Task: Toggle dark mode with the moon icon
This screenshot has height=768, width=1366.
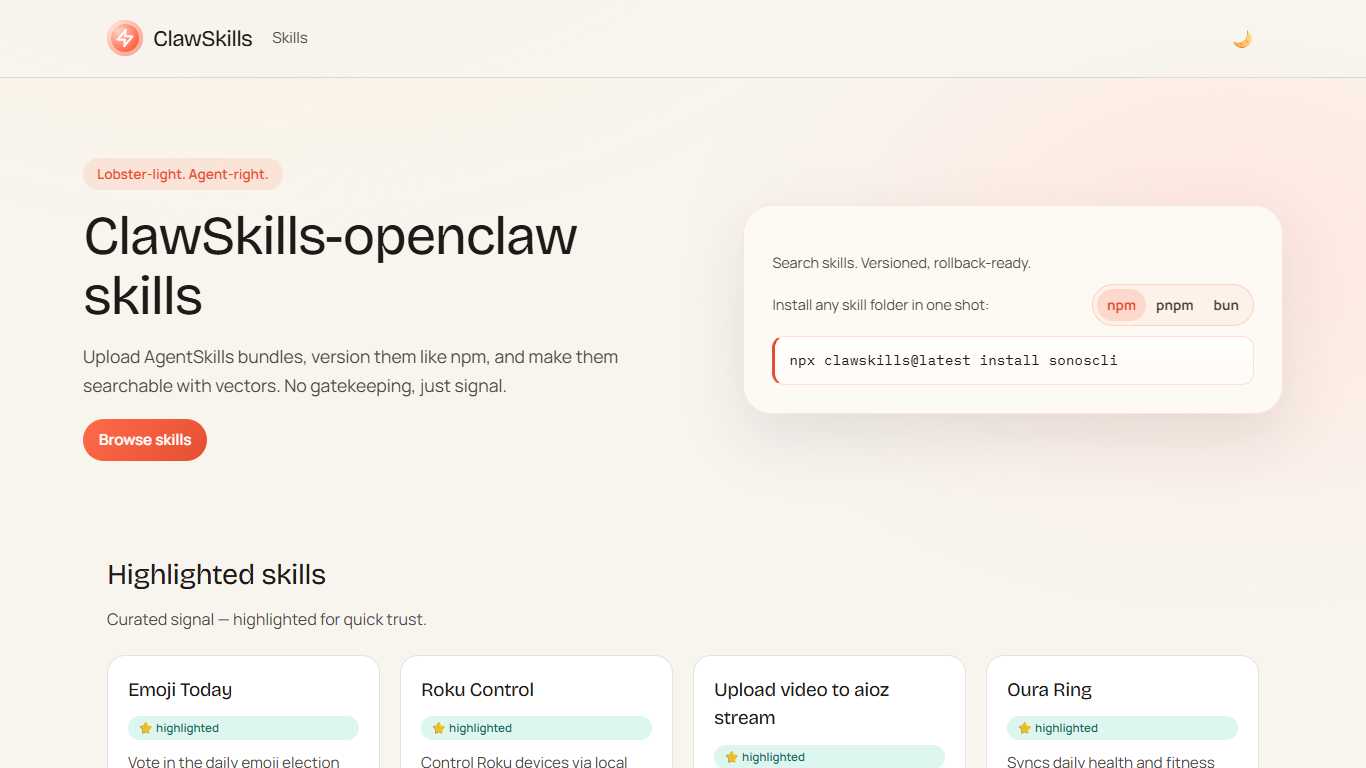Action: pyautogui.click(x=1242, y=39)
